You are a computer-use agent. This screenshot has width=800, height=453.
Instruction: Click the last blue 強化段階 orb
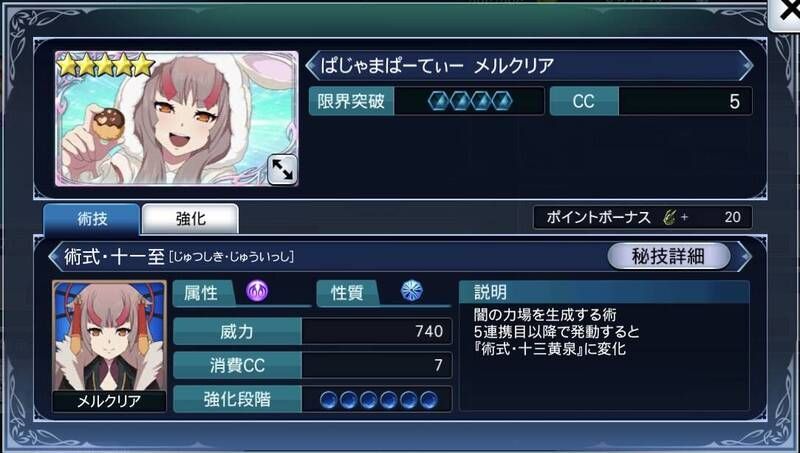tap(429, 399)
